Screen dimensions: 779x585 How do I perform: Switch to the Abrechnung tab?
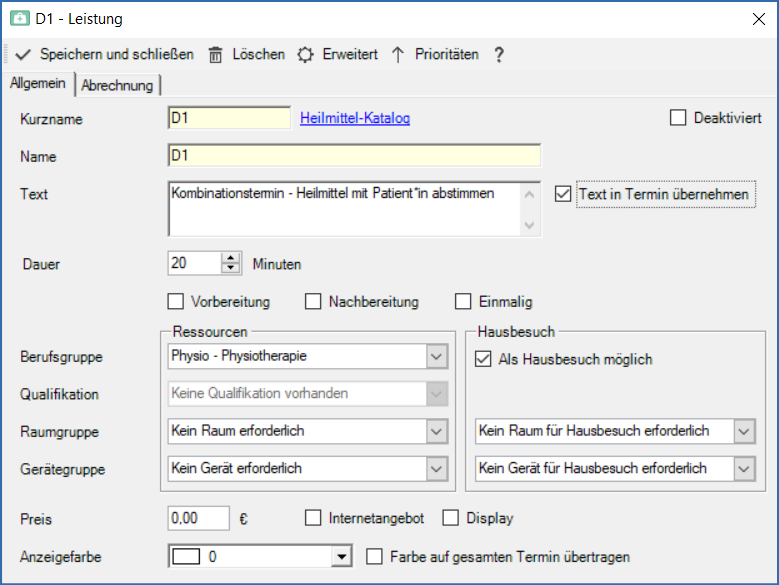coord(118,85)
